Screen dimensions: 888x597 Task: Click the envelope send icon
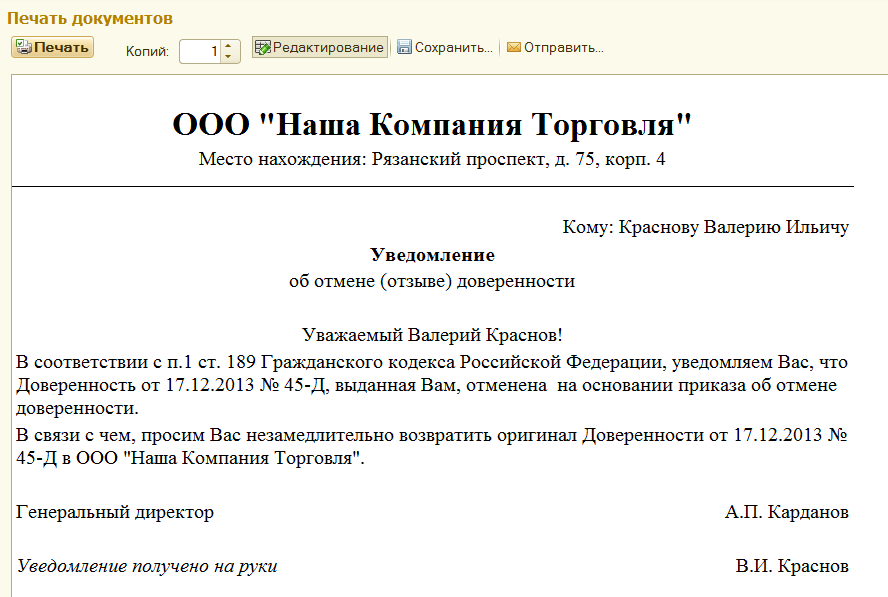click(514, 47)
